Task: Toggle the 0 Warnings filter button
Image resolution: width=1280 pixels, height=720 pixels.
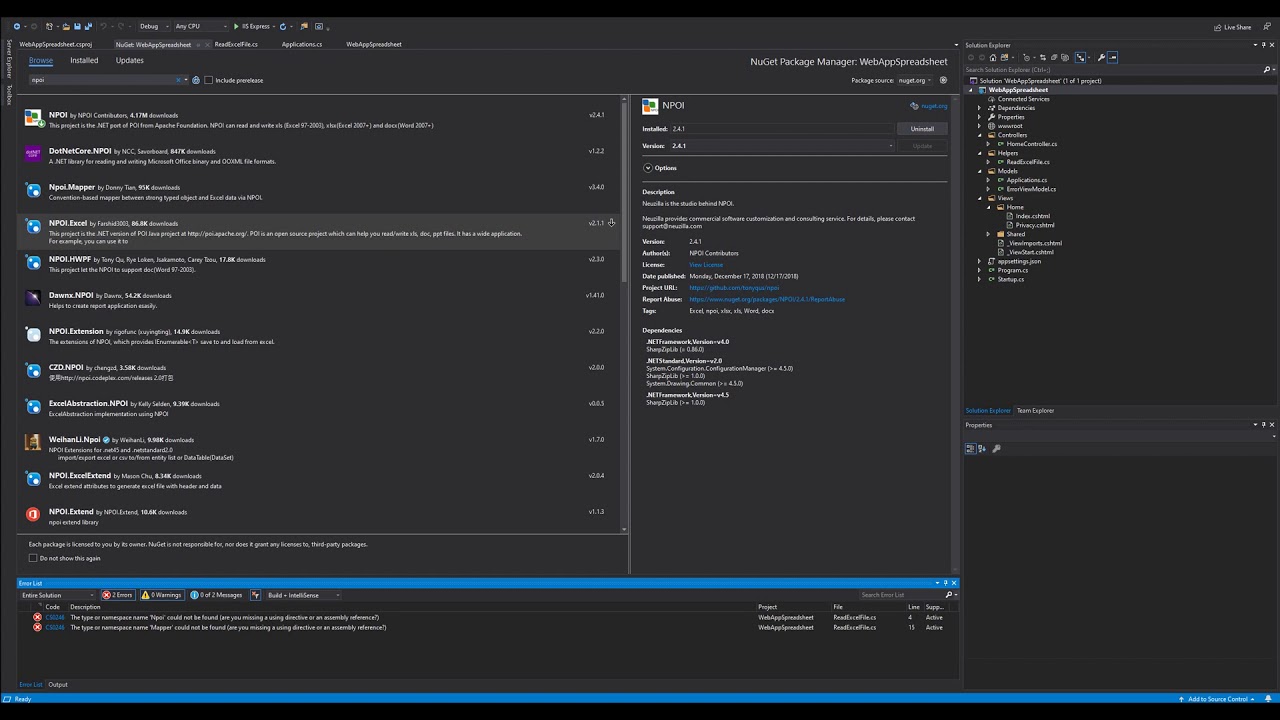Action: (162, 595)
